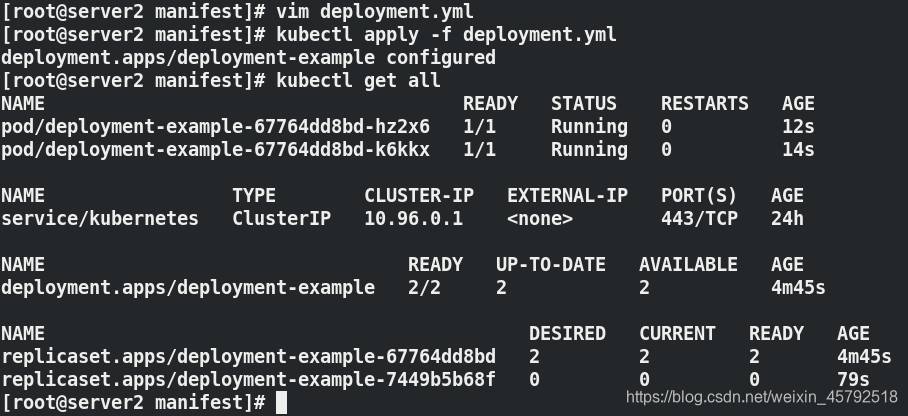Click pod name ending in k6kkx

pos(215,150)
